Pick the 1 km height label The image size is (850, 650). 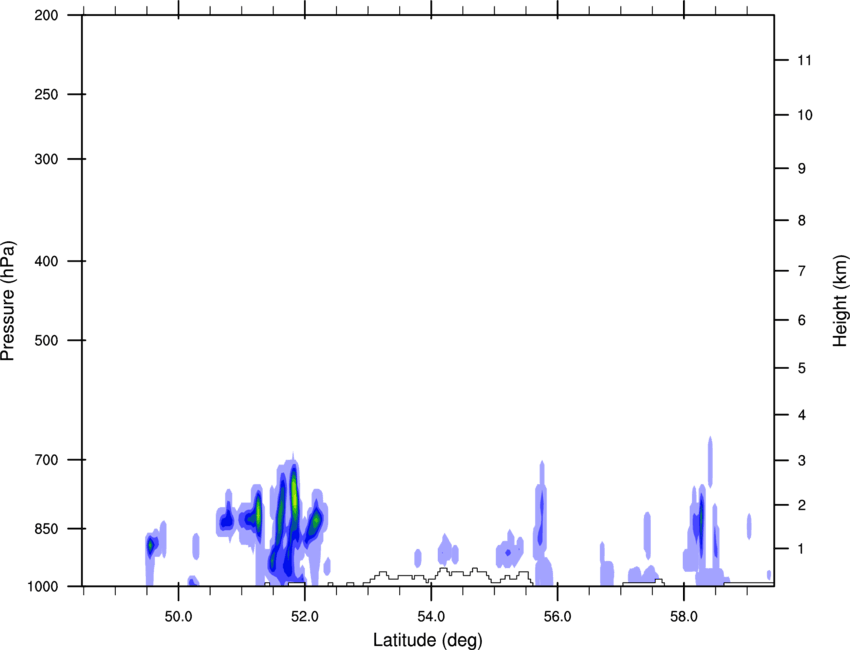tap(802, 549)
